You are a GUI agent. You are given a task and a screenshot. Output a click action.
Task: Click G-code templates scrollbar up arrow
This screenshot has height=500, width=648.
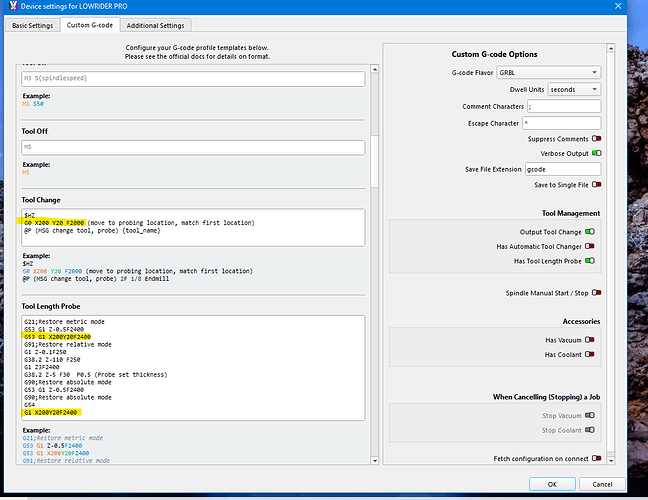[375, 69]
